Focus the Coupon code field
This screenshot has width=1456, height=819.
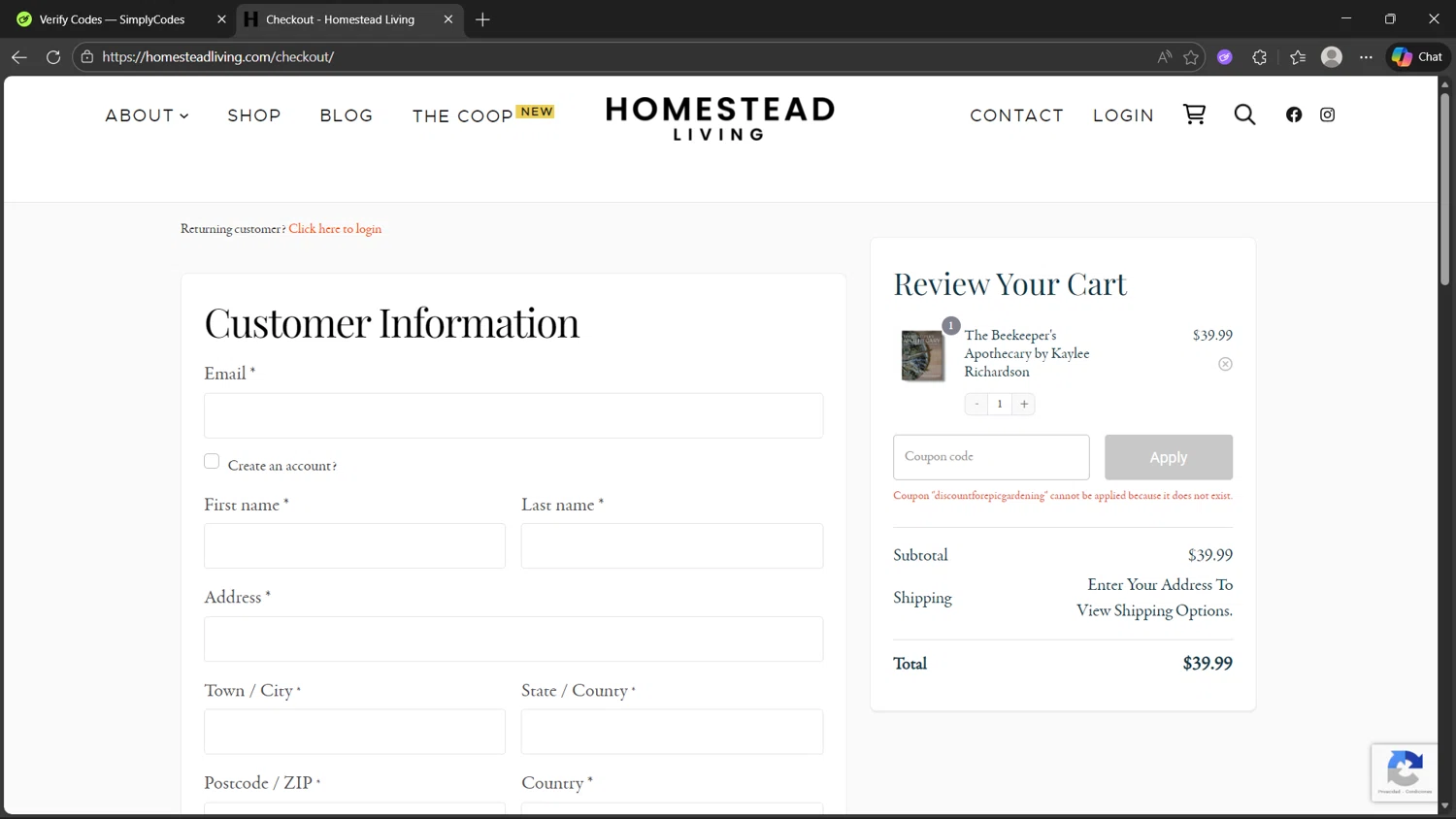[x=991, y=457]
